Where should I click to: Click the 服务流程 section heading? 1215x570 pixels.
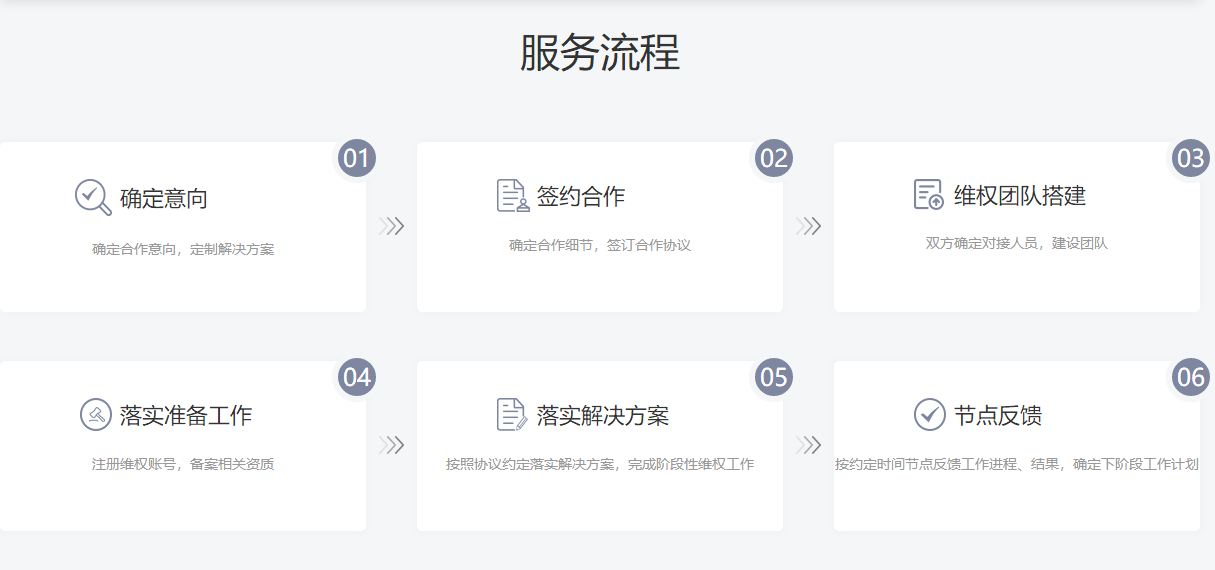pyautogui.click(x=600, y=52)
